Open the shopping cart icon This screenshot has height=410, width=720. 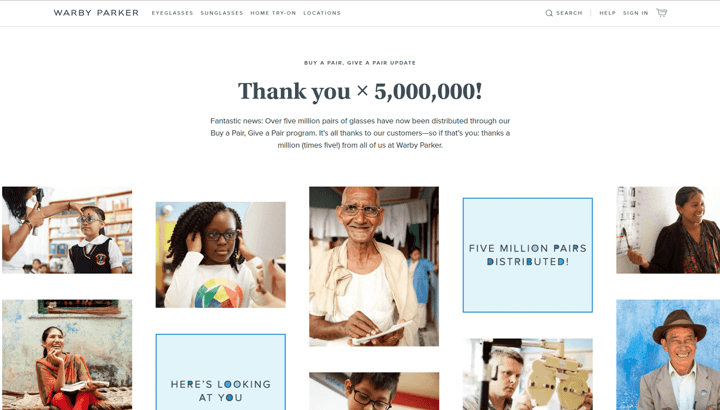661,13
